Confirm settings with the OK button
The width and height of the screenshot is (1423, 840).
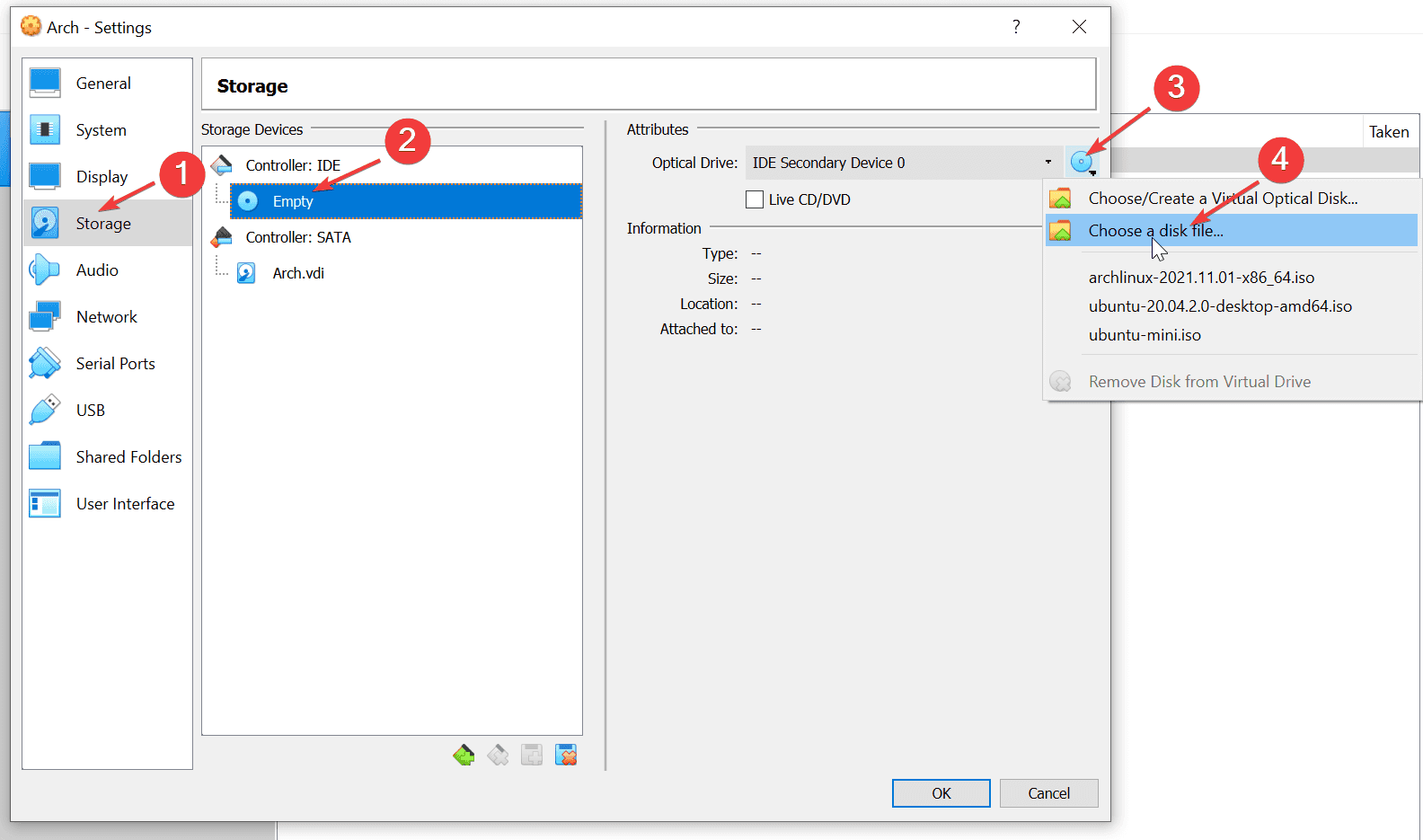tap(941, 793)
